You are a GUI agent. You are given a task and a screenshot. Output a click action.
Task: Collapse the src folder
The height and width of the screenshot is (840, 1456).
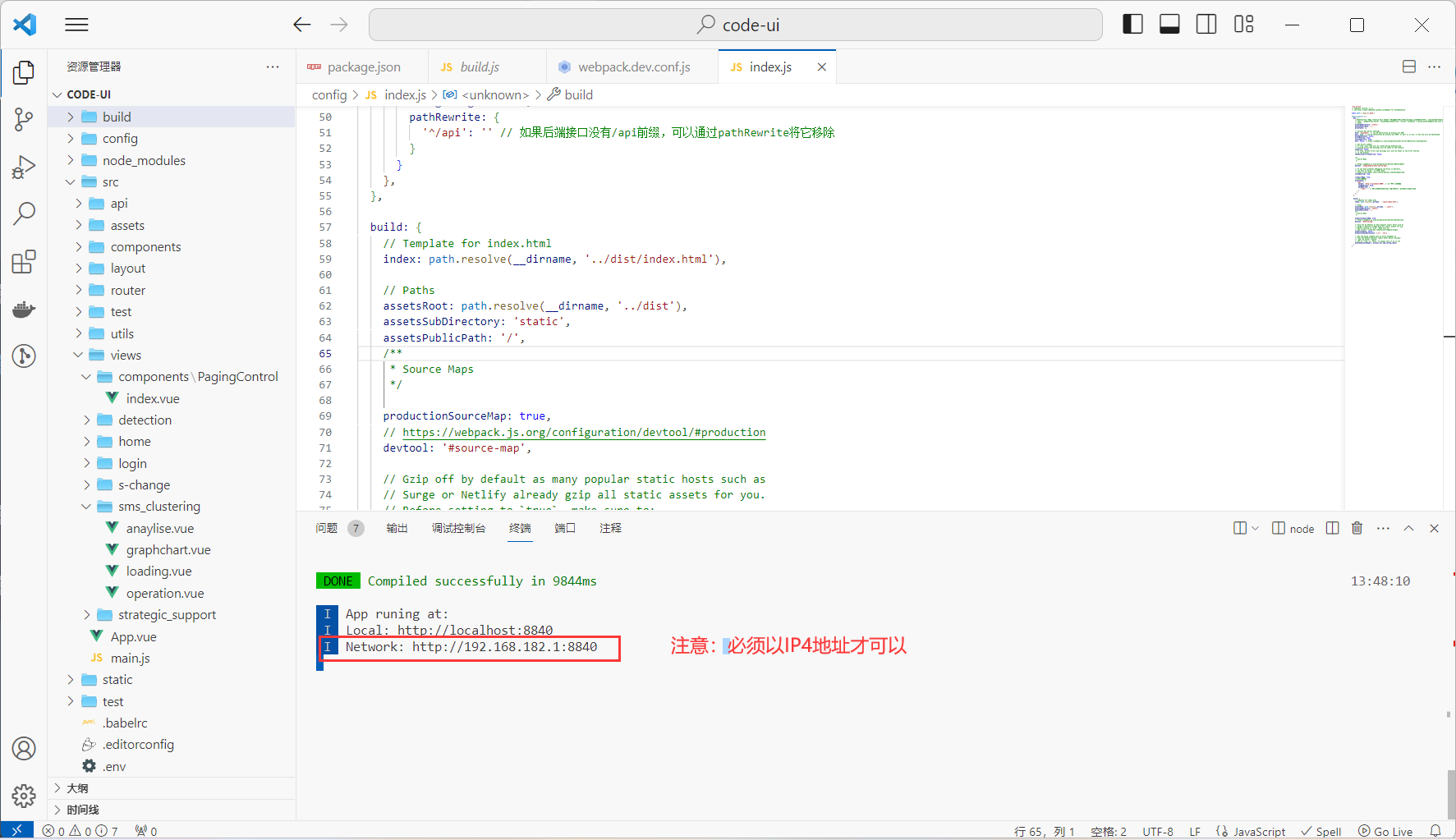pyautogui.click(x=172, y=181)
